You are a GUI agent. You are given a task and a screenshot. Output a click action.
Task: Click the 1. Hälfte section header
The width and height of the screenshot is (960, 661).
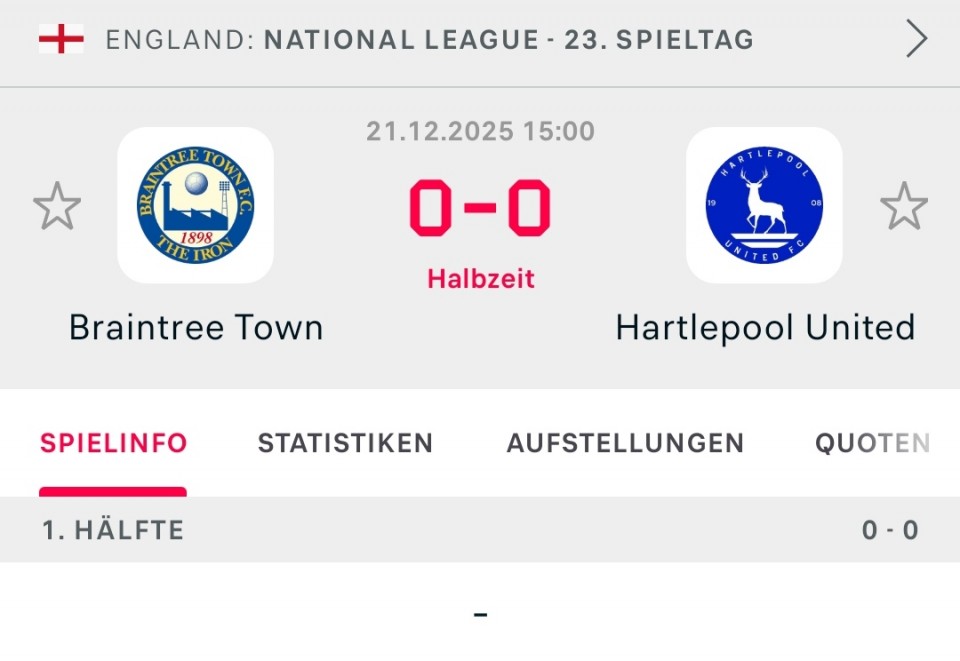coord(113,530)
